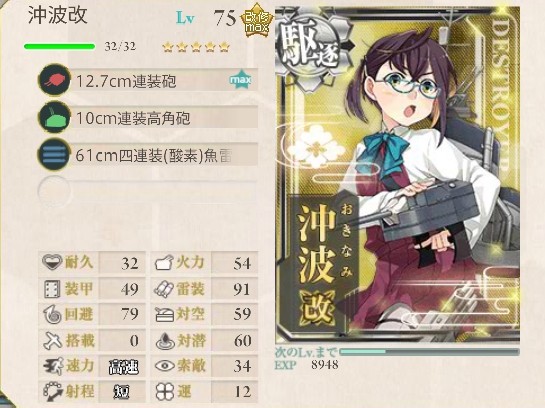The width and height of the screenshot is (545, 408).
Task: Click the eye icon next to 索敵
Action: (x=164, y=366)
